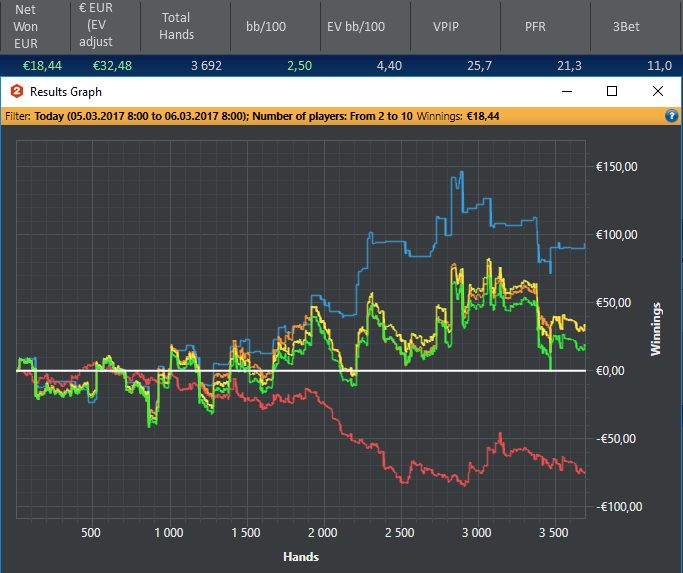The height and width of the screenshot is (573, 683).
Task: Click the 3 000 hands x-axis label
Action: point(477,532)
